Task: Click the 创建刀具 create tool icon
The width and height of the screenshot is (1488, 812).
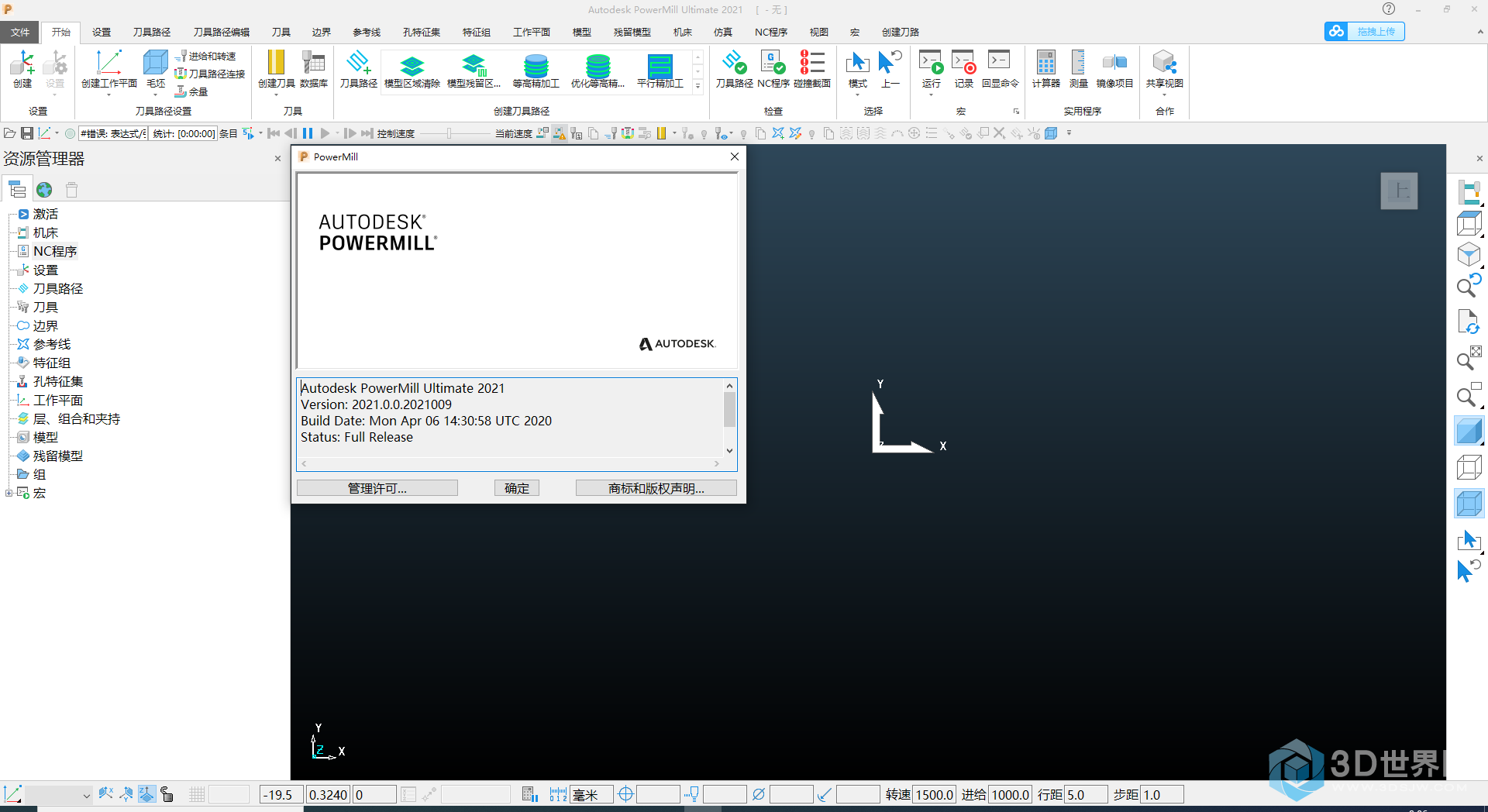Action: pos(276,63)
